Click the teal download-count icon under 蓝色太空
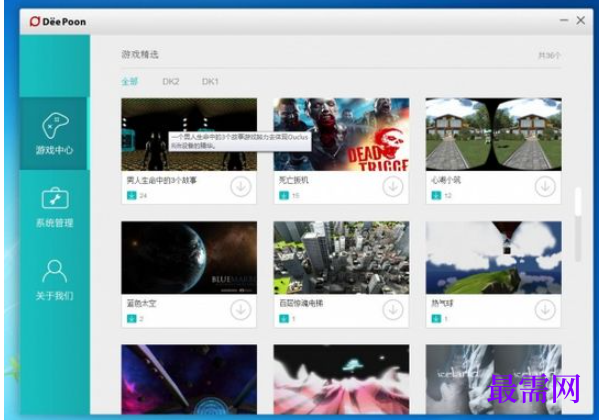This screenshot has height=420, width=599. tap(131, 319)
